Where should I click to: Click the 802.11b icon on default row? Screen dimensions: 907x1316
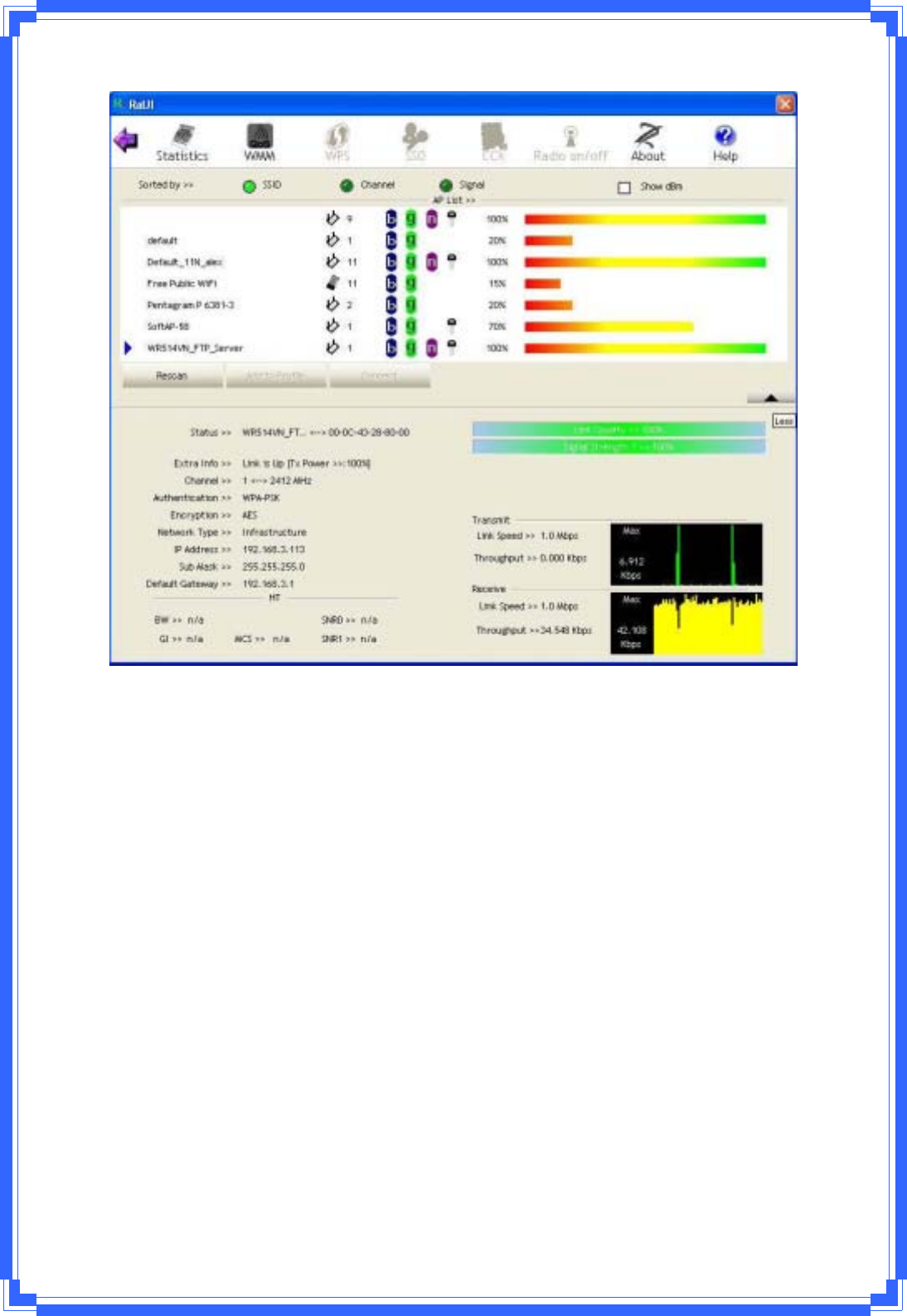click(391, 240)
